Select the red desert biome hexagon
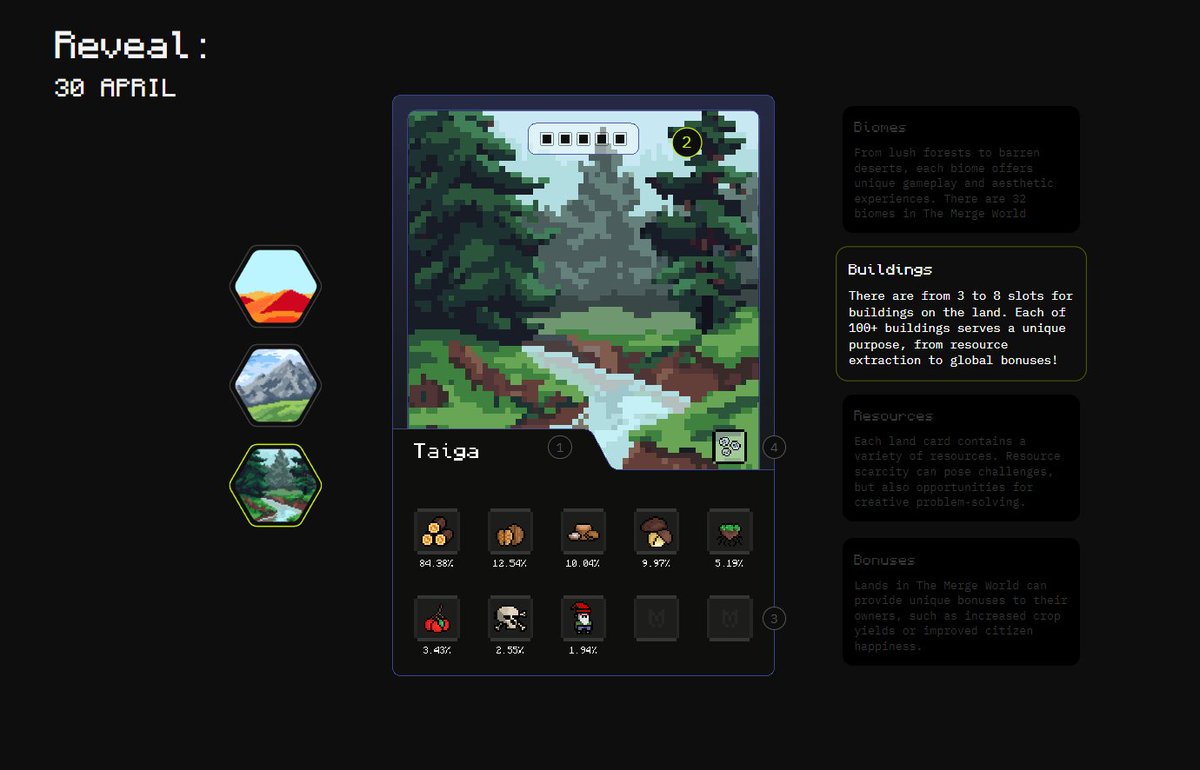The image size is (1200, 770). click(275, 287)
